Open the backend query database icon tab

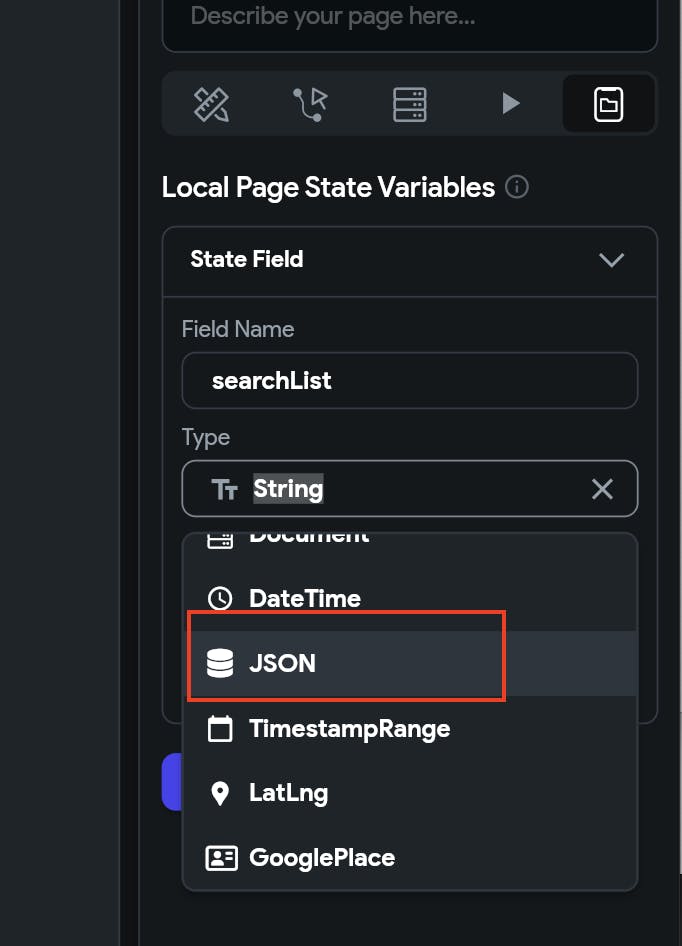coord(410,104)
